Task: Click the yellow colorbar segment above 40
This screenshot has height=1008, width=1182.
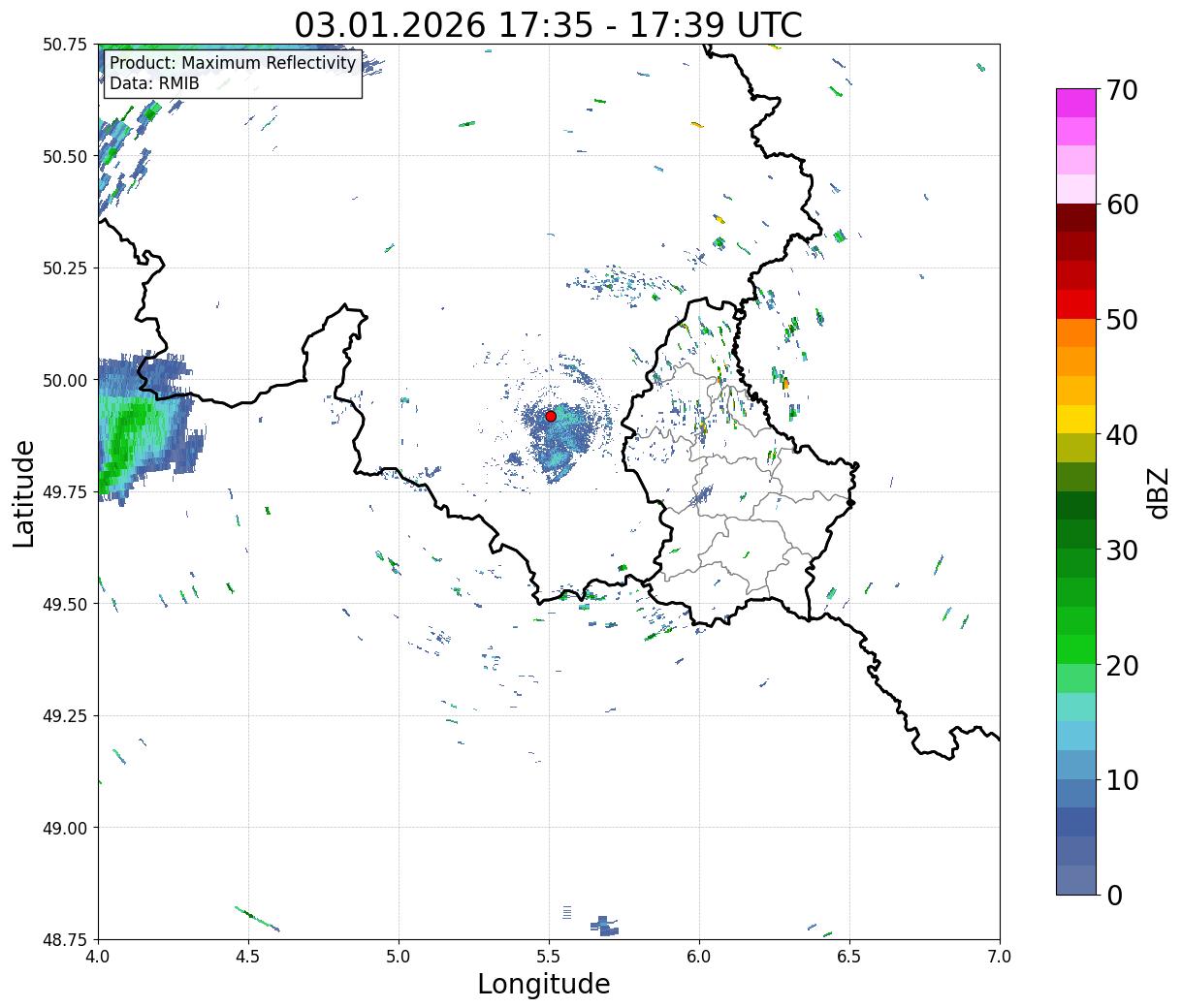Action: (x=1076, y=419)
